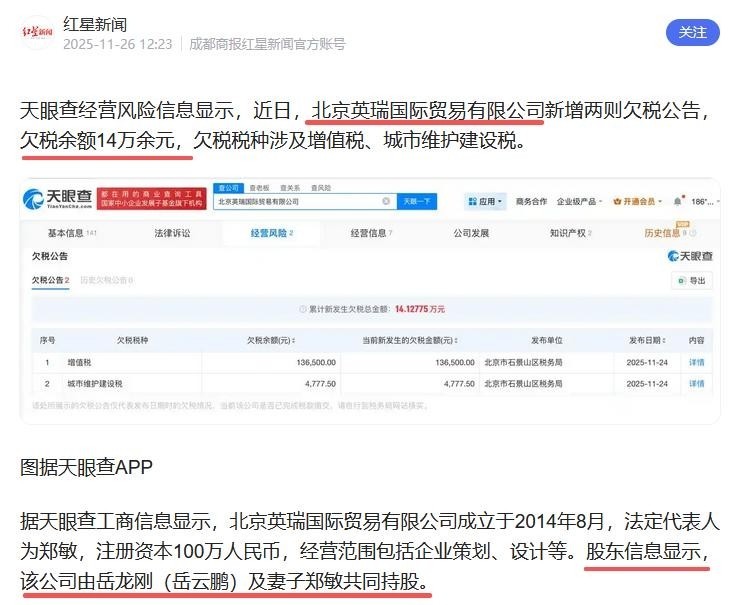Click the 导出 export icon button

(690, 281)
